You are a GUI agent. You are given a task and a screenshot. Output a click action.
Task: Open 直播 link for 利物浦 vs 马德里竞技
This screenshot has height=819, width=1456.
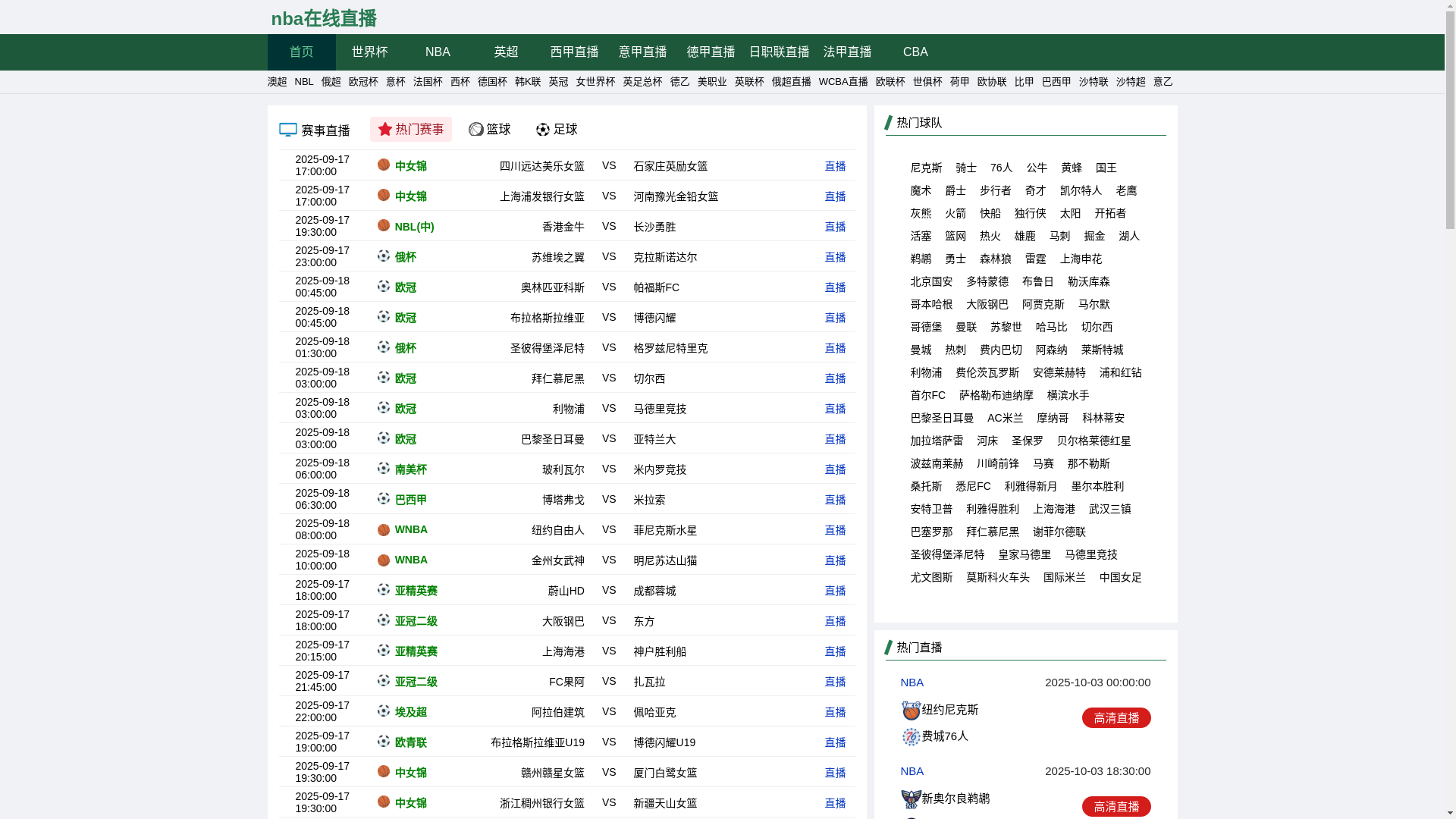click(835, 409)
